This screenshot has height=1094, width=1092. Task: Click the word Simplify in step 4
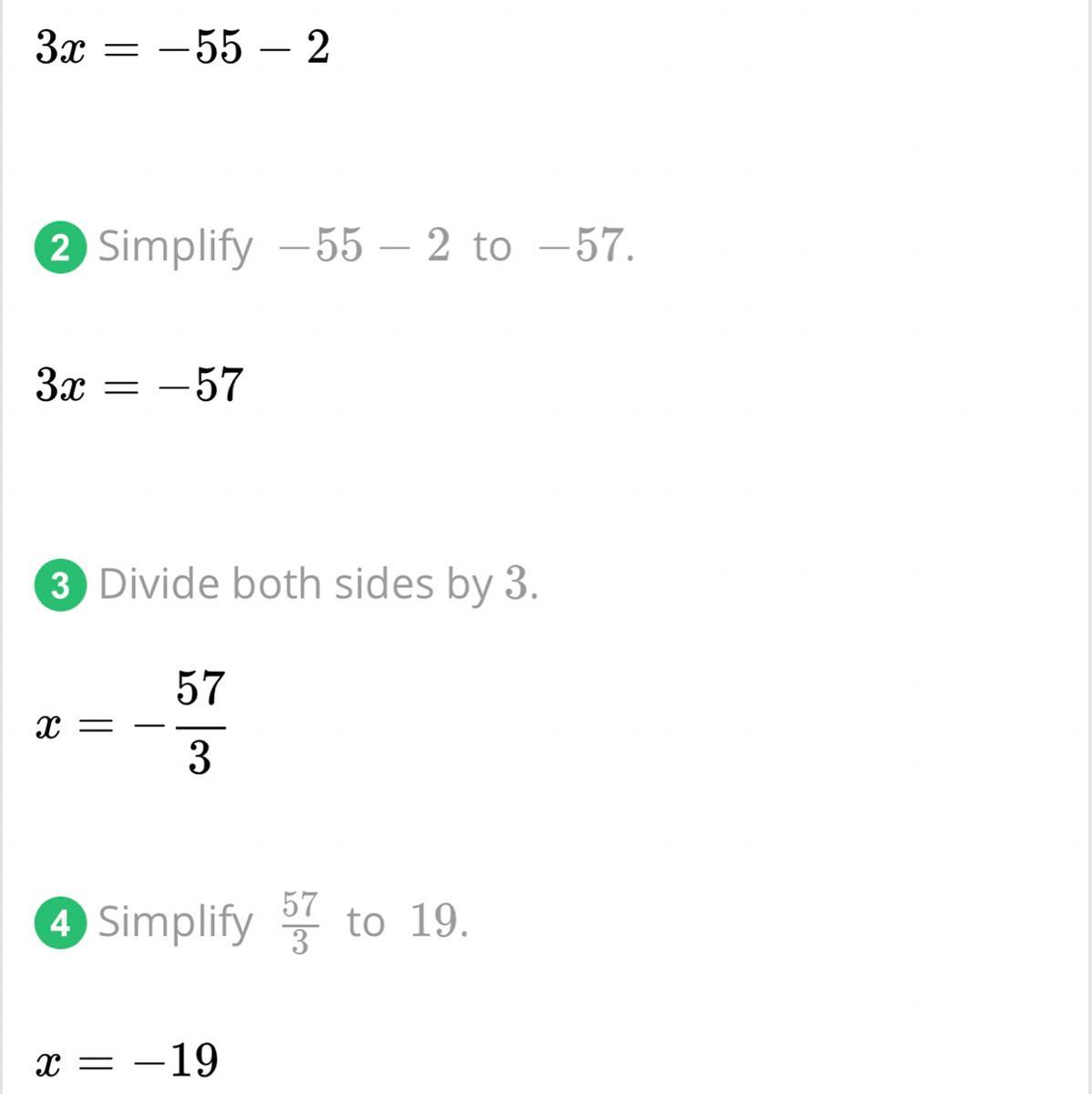pyautogui.click(x=175, y=923)
